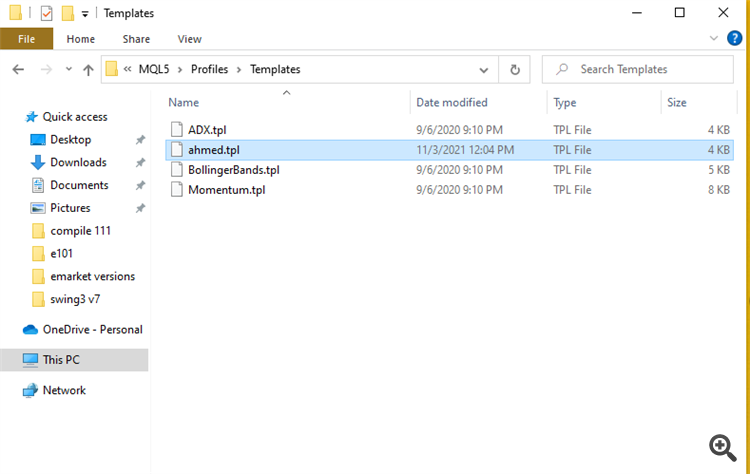The width and height of the screenshot is (750, 474).
Task: Click the pin icon next to Pictures
Action: pos(140,208)
